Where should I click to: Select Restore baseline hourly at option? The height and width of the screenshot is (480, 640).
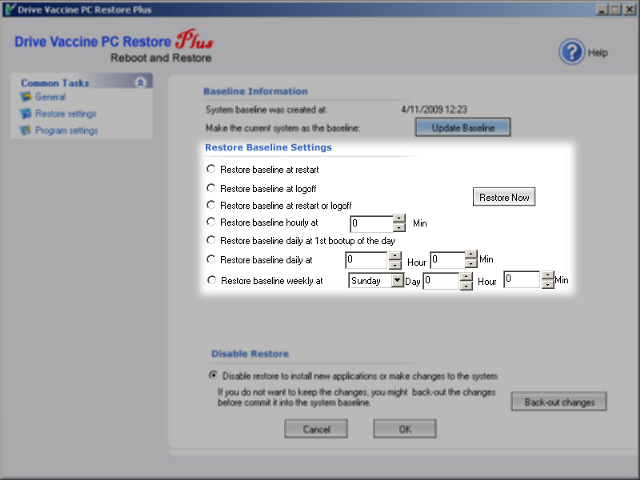click(x=211, y=222)
